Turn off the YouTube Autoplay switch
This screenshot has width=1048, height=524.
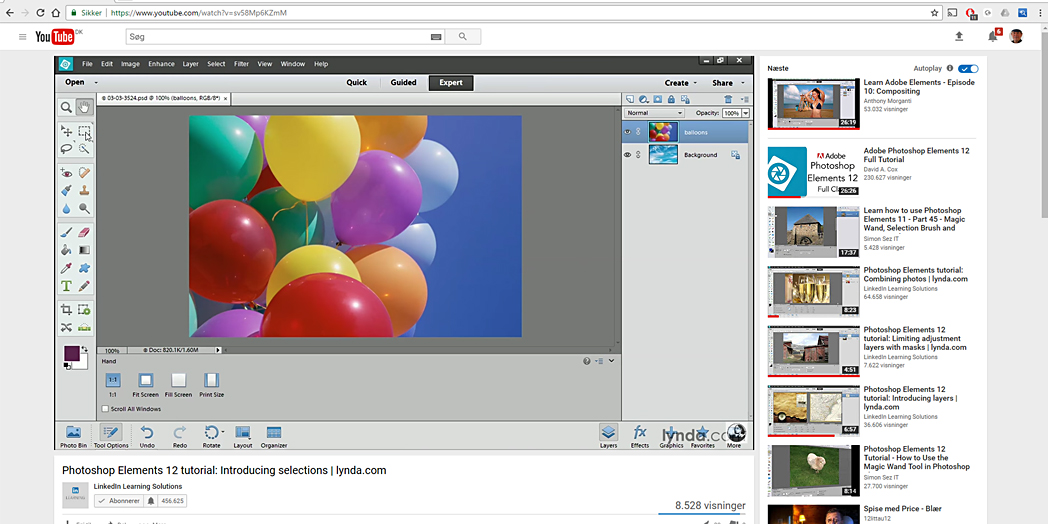[x=967, y=68]
